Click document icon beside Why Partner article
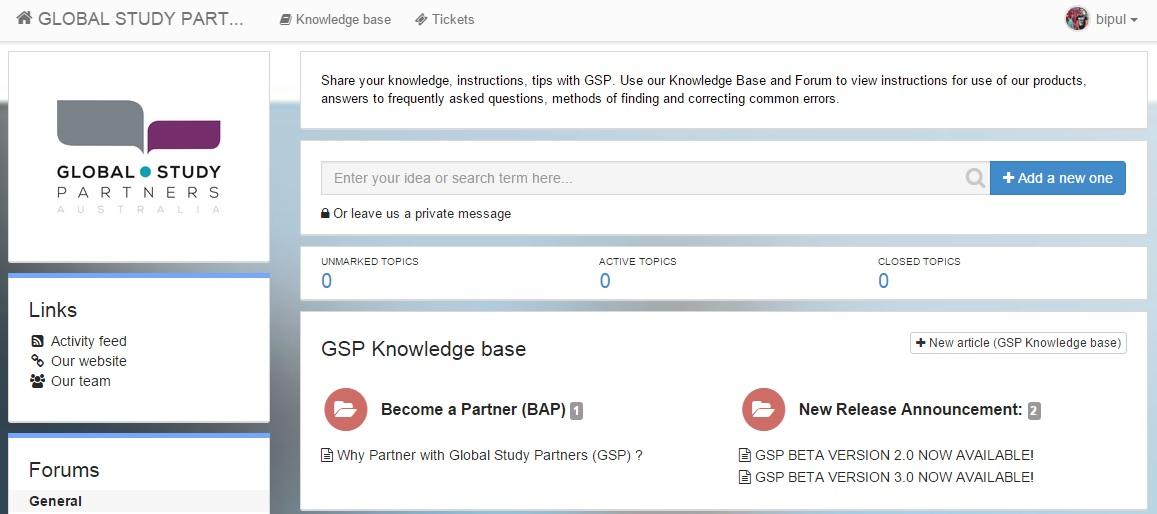 tap(327, 456)
